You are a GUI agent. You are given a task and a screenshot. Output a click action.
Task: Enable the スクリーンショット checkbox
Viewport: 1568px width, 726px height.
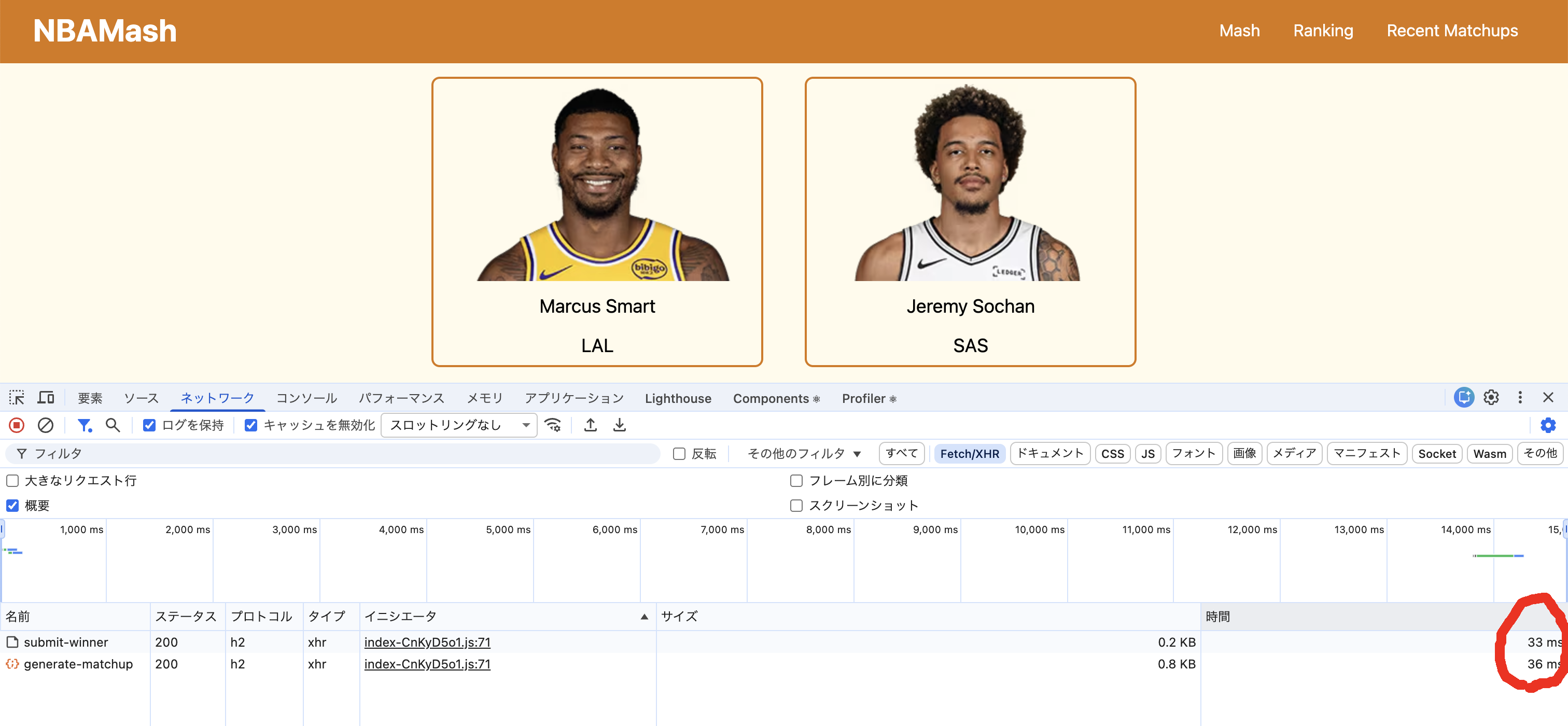pos(796,506)
